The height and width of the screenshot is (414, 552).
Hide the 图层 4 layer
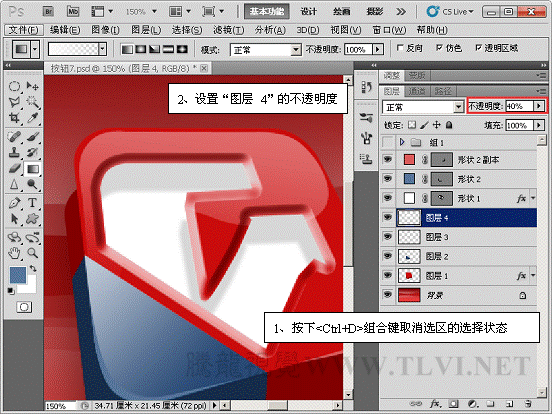[388, 217]
